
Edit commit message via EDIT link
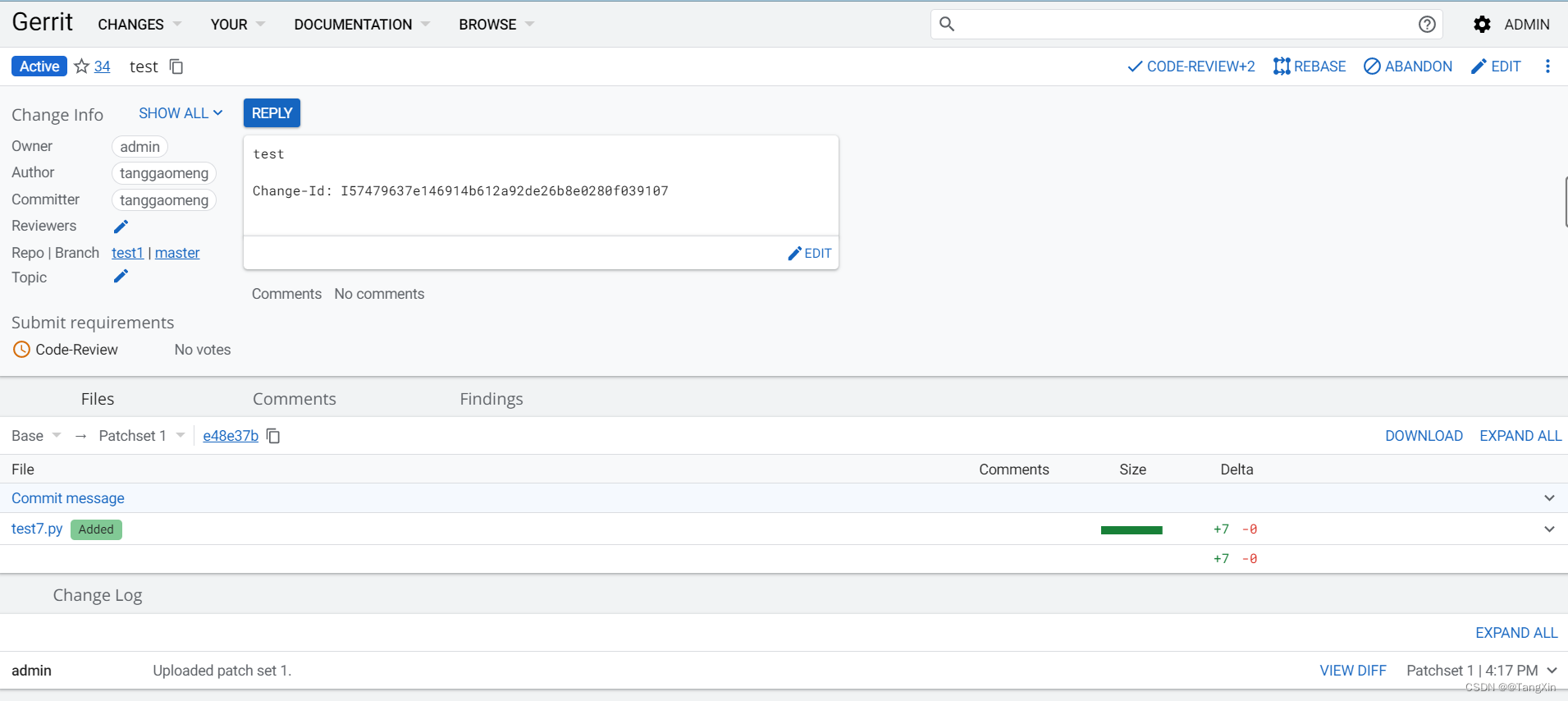point(810,254)
